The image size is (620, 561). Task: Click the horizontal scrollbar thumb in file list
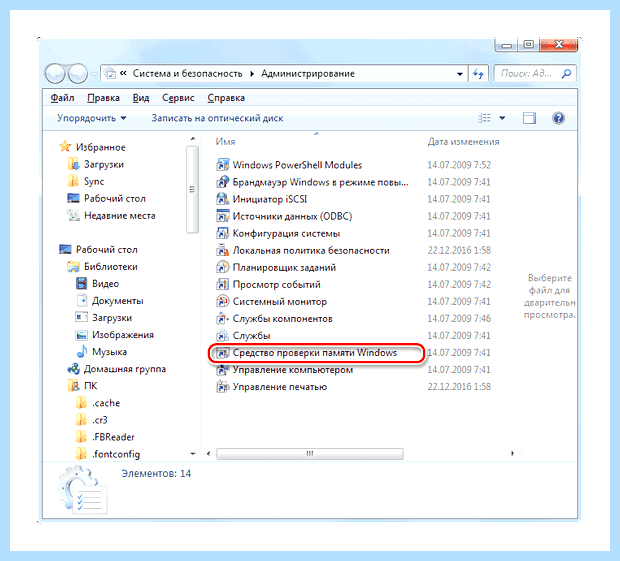coord(310,453)
